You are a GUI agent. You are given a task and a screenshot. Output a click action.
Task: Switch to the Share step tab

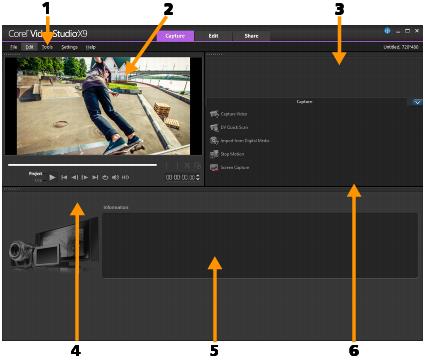[251, 36]
